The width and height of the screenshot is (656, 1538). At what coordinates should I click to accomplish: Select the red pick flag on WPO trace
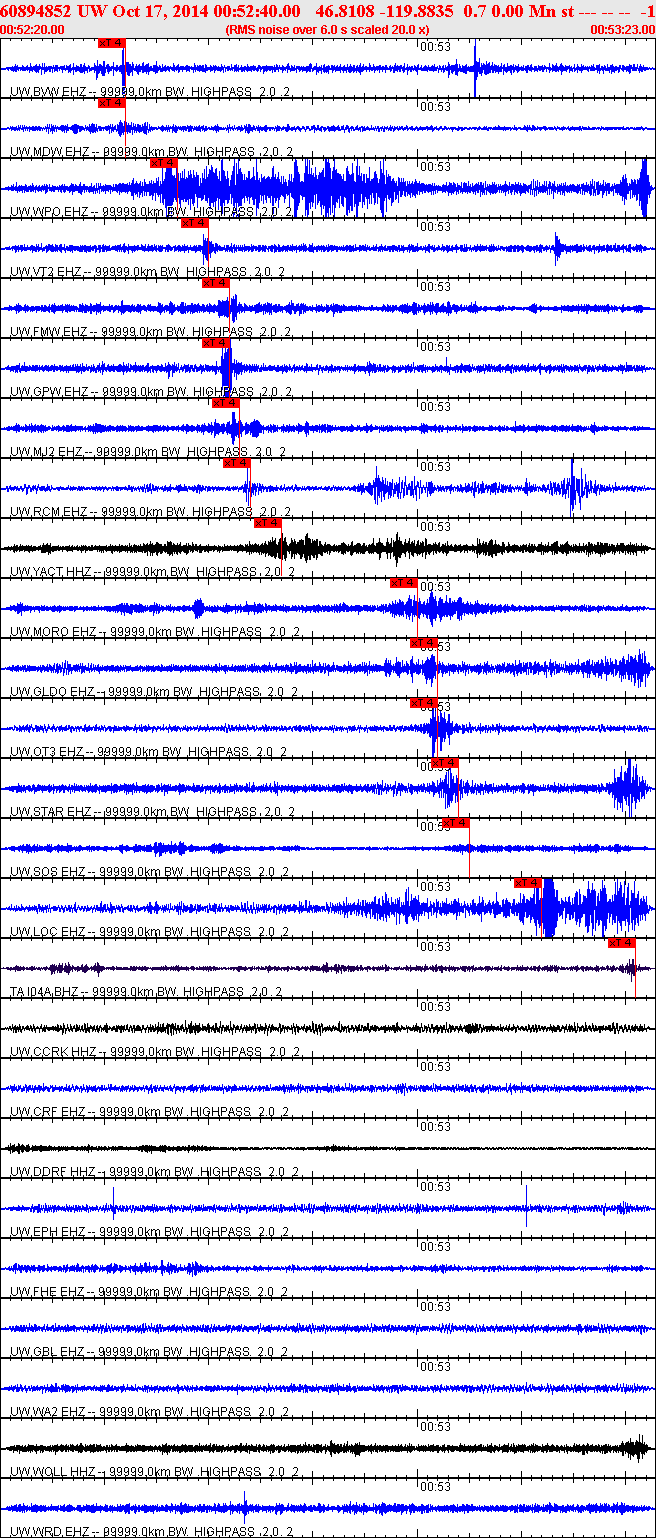click(163, 163)
